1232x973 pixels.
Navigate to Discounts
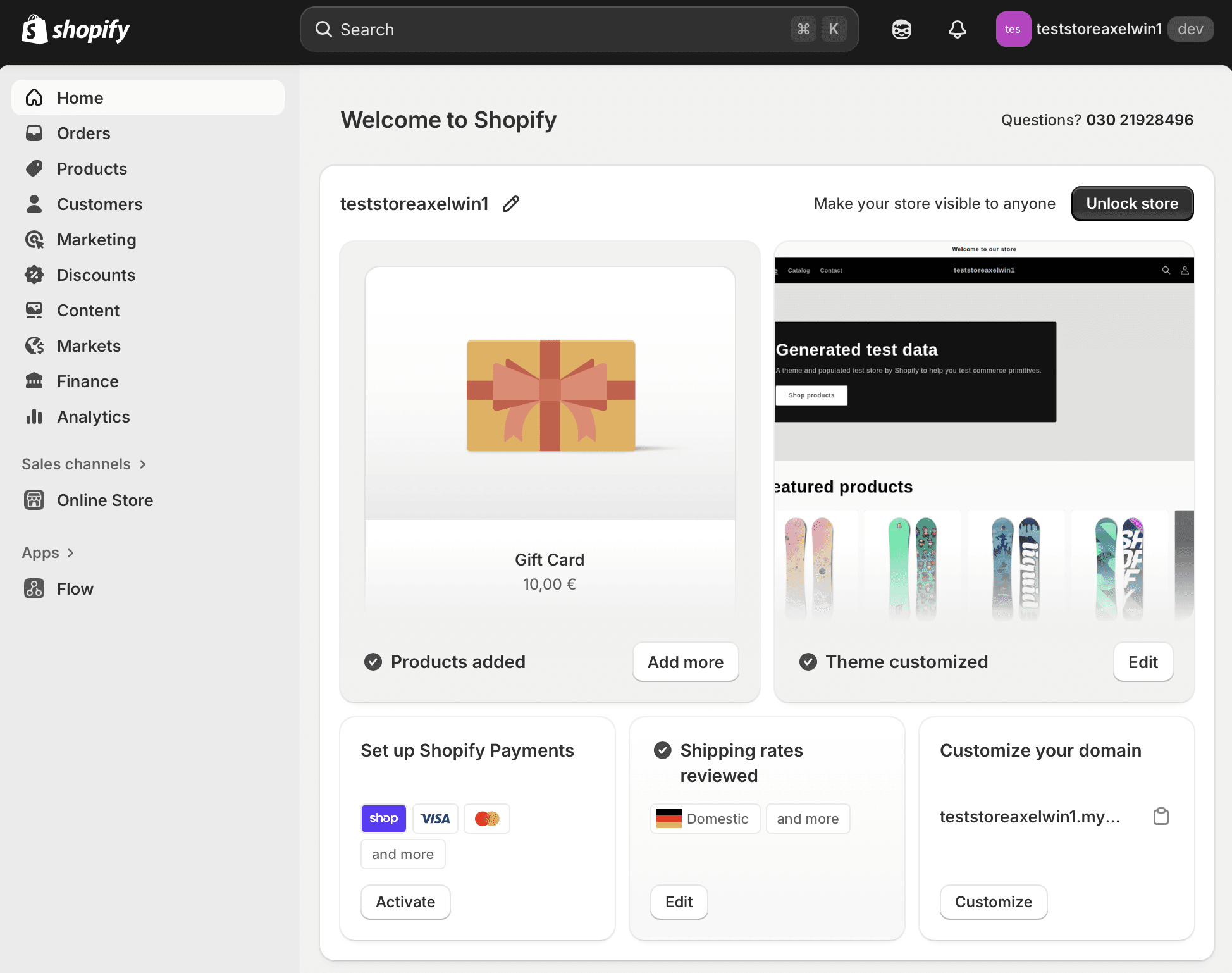(x=148, y=275)
